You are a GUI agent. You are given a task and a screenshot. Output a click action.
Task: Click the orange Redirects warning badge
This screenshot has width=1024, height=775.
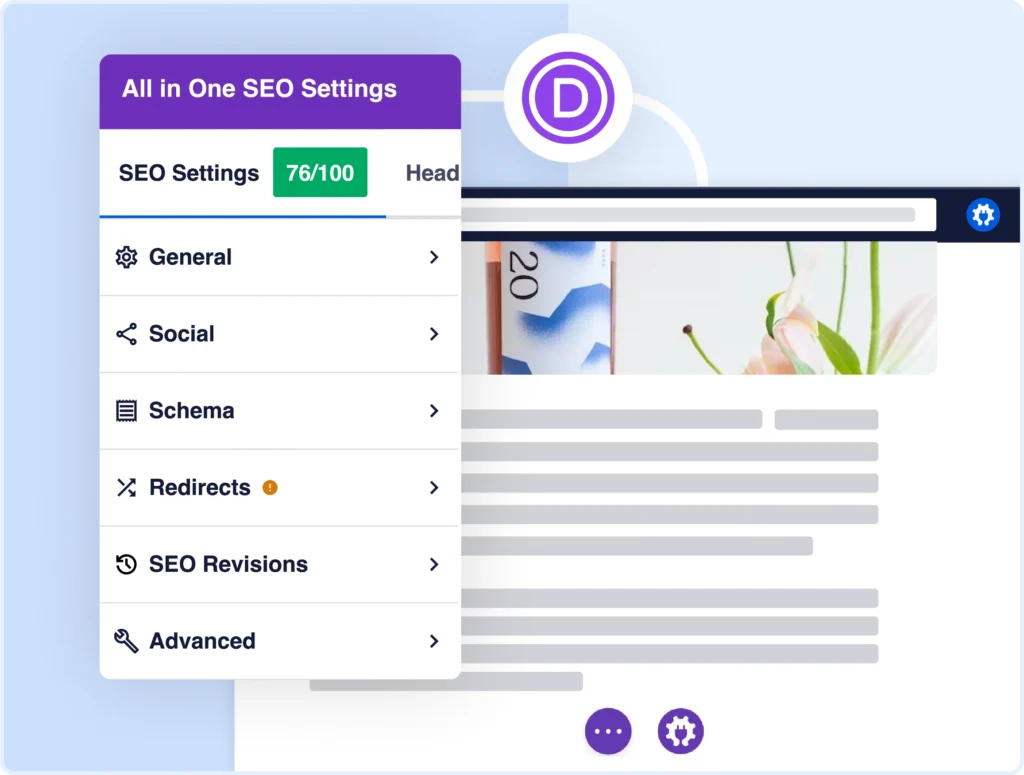[270, 488]
